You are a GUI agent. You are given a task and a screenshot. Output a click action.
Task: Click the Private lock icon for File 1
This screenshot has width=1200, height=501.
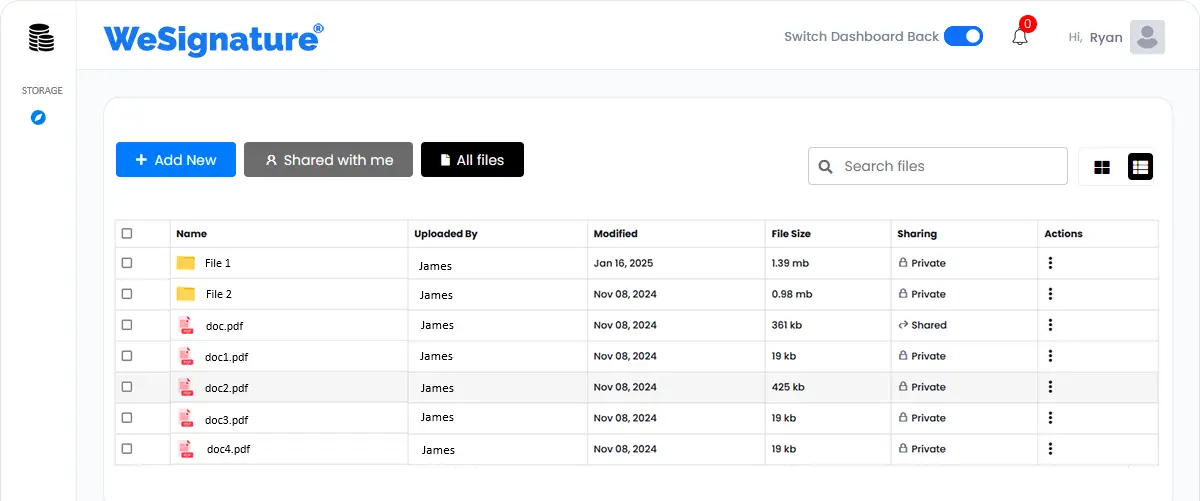coord(903,263)
